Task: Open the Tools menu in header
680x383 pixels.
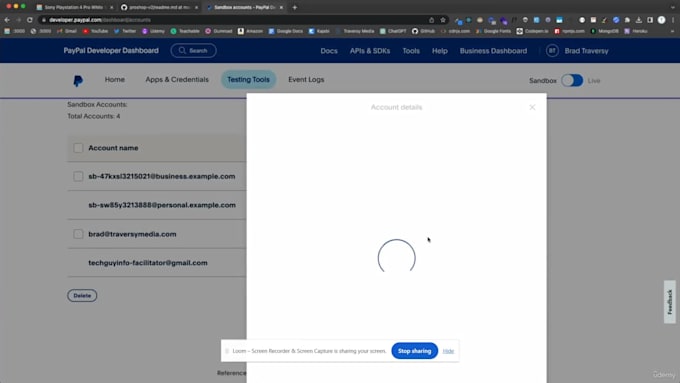Action: click(411, 51)
